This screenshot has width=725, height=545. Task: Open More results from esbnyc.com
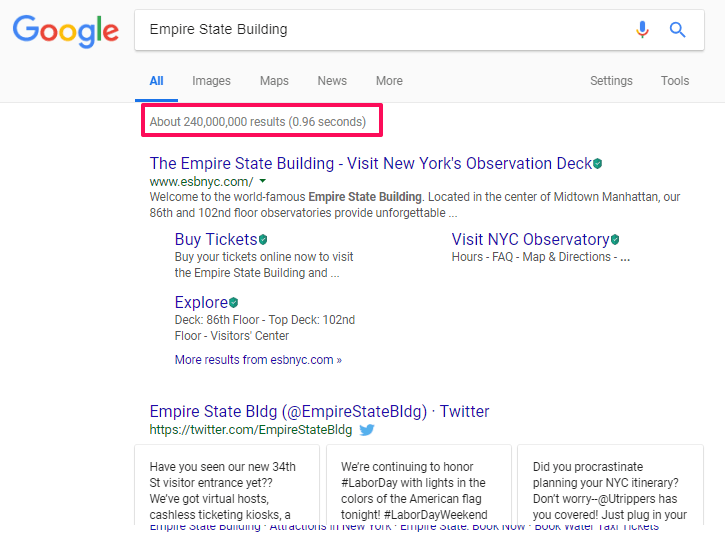[x=258, y=360]
